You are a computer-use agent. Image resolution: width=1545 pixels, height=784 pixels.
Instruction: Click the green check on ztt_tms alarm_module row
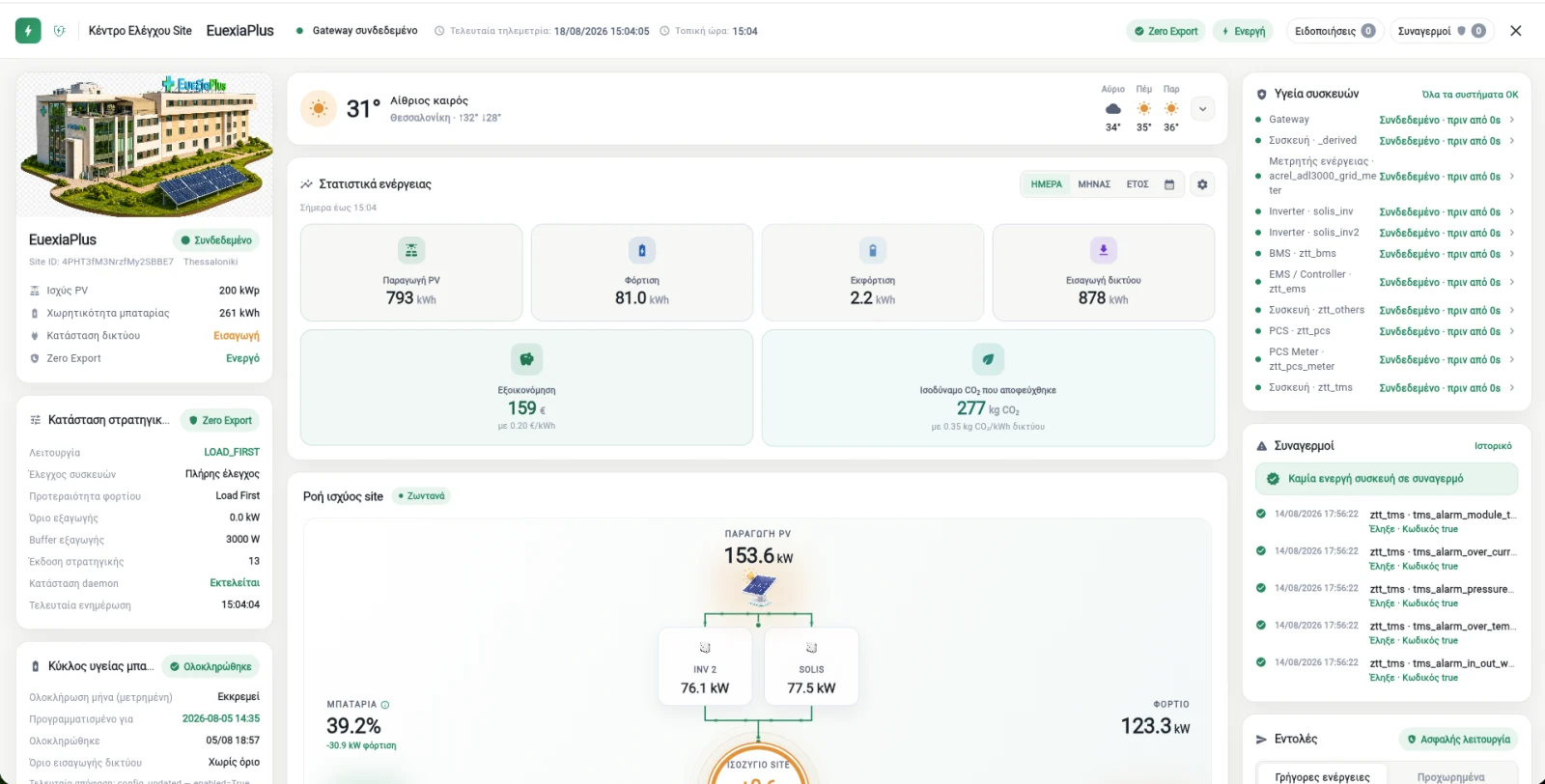(x=1260, y=514)
